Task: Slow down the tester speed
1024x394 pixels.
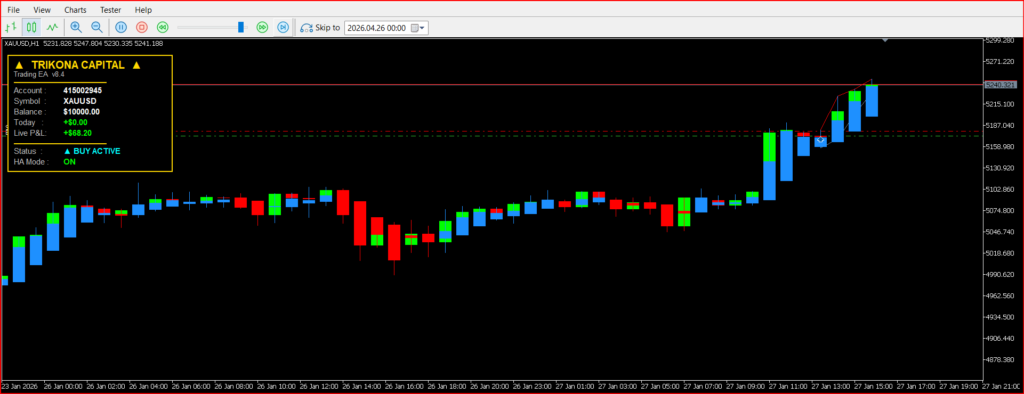Action: tap(163, 27)
